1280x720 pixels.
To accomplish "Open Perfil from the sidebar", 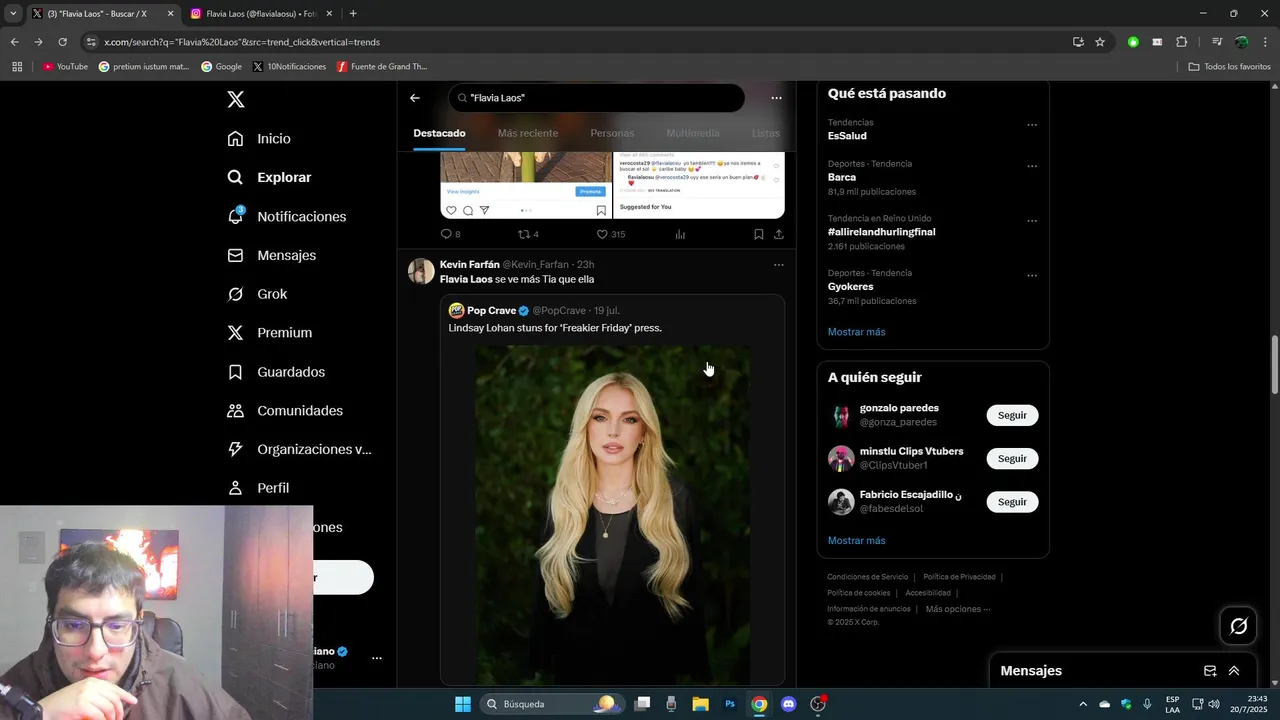I will pyautogui.click(x=258, y=488).
